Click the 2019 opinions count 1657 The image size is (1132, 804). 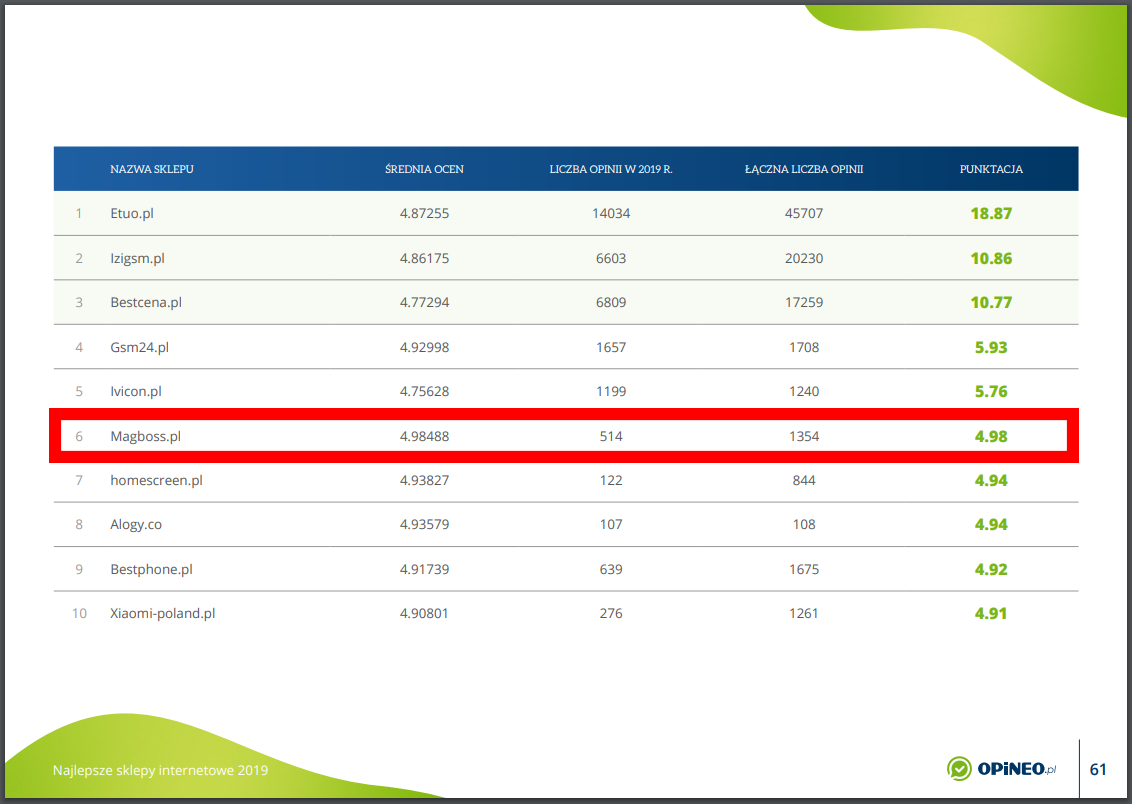pyautogui.click(x=611, y=347)
